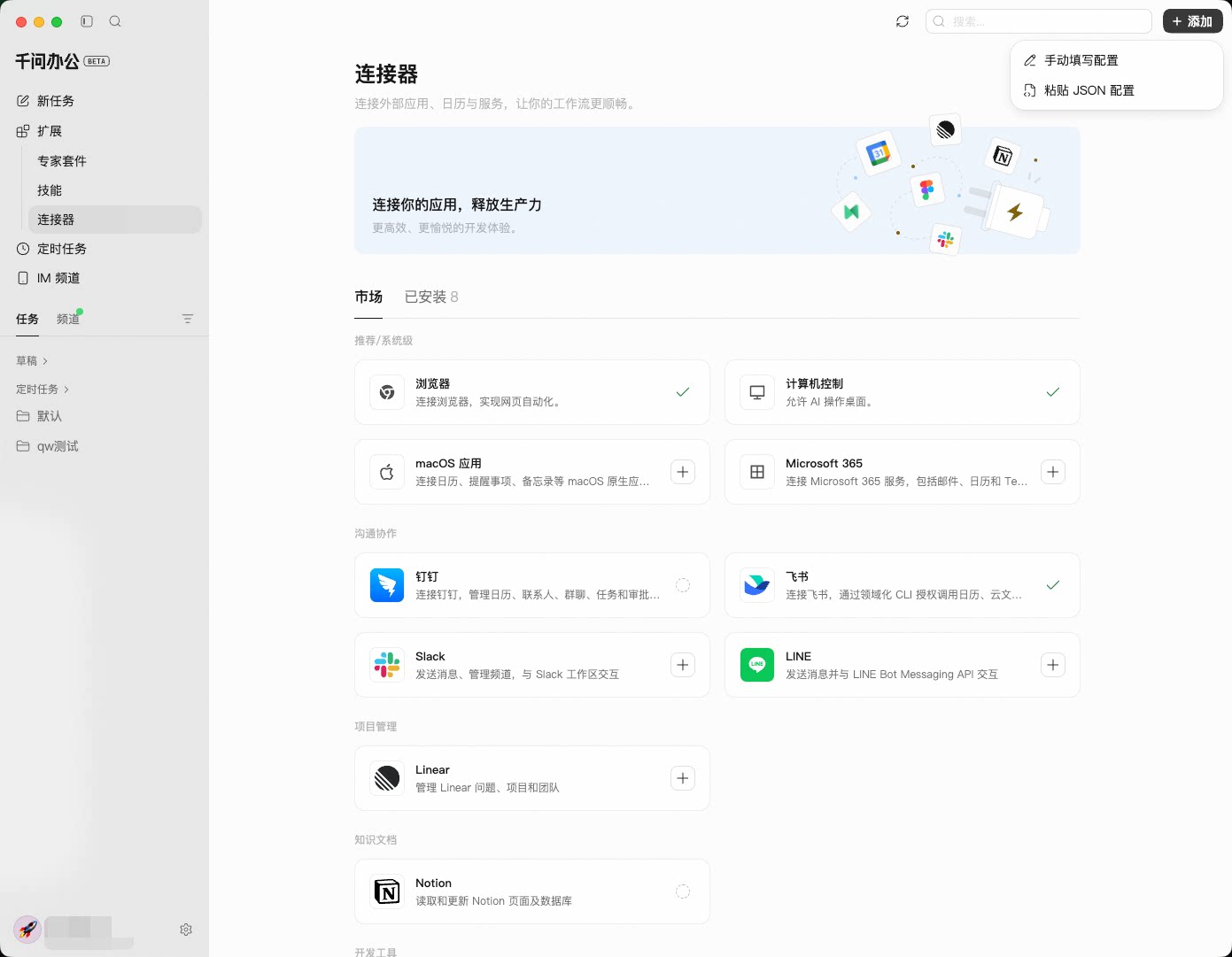Image resolution: width=1232 pixels, height=957 pixels.
Task: Switch to the 已安装 8 tab
Action: [431, 297]
